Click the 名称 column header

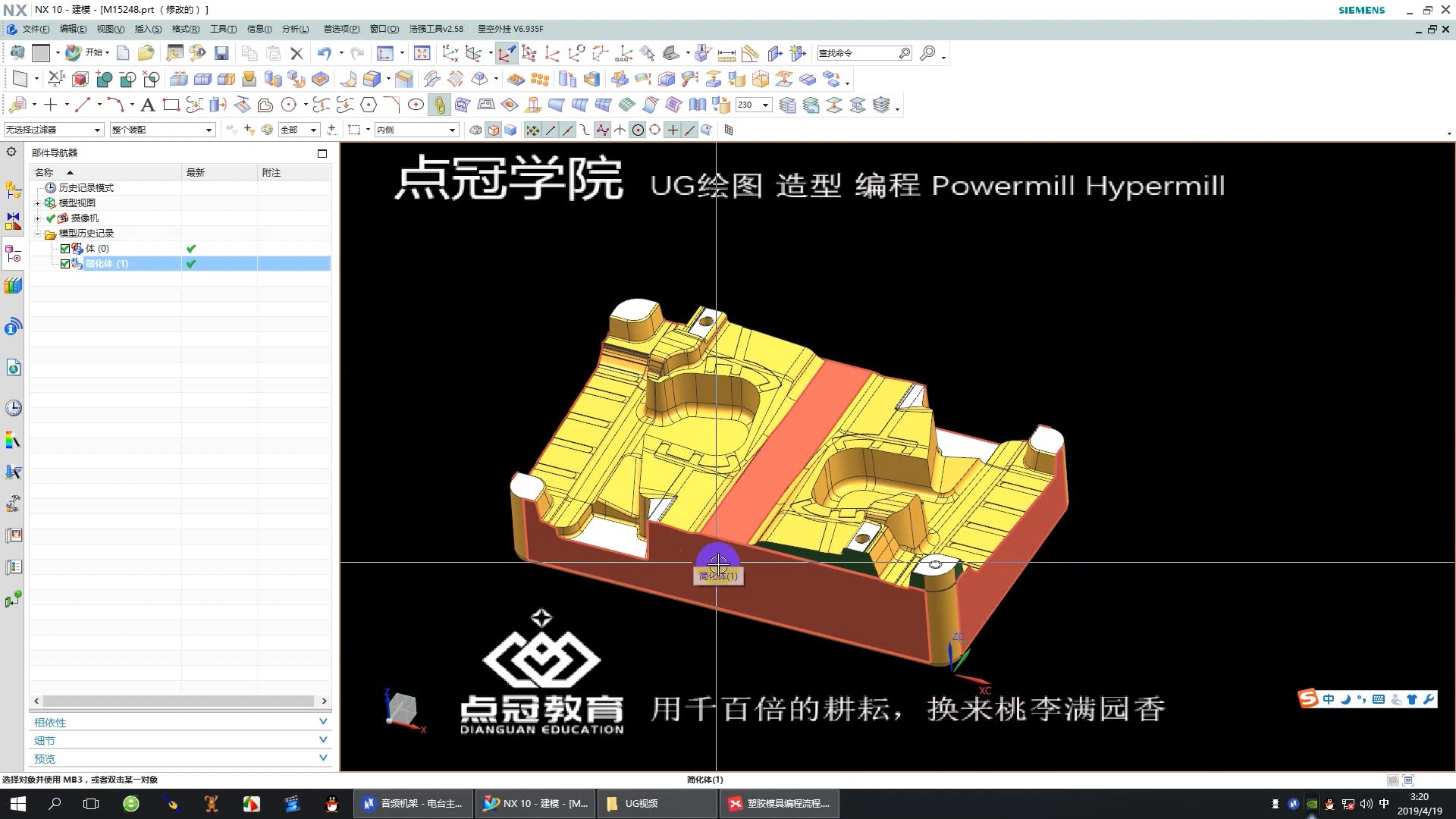[45, 172]
